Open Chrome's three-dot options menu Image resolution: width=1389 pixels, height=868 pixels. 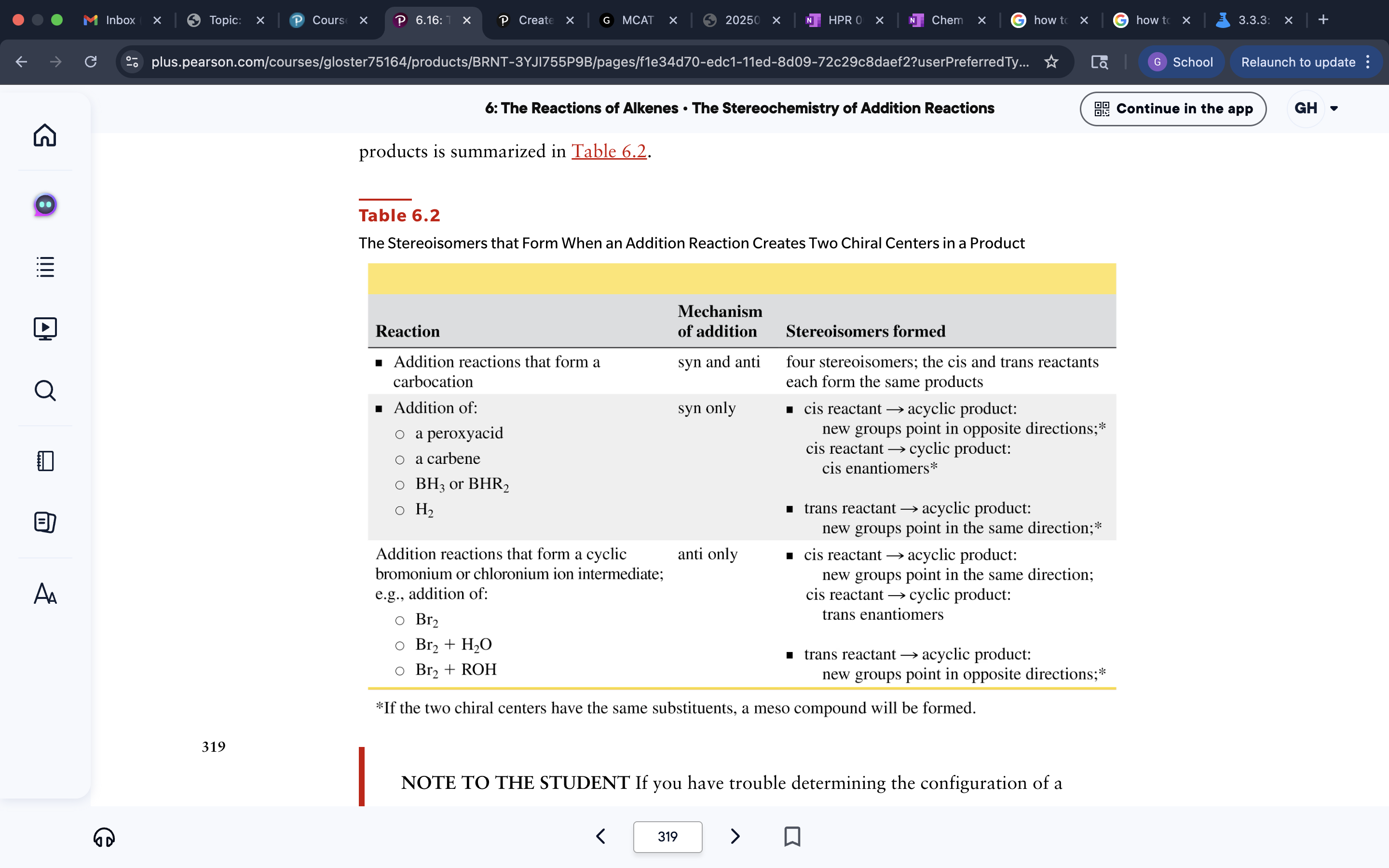[1368, 61]
